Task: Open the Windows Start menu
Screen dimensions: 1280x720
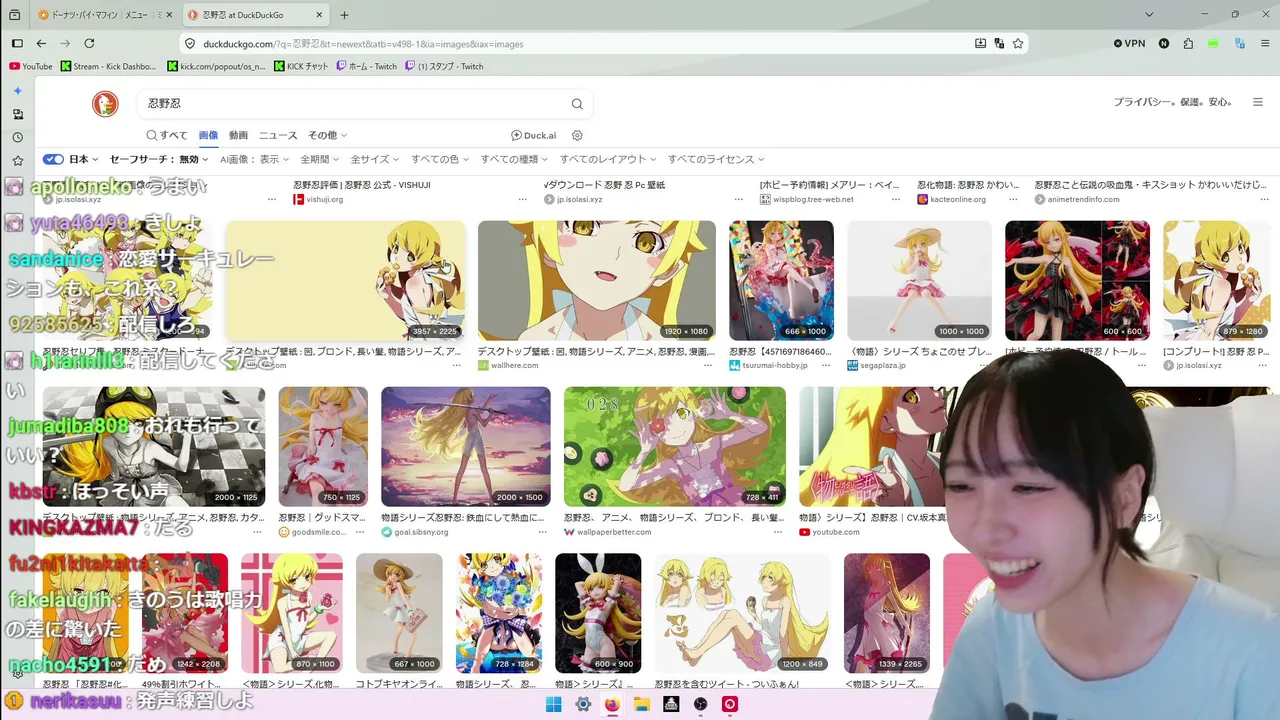Action: 553,704
